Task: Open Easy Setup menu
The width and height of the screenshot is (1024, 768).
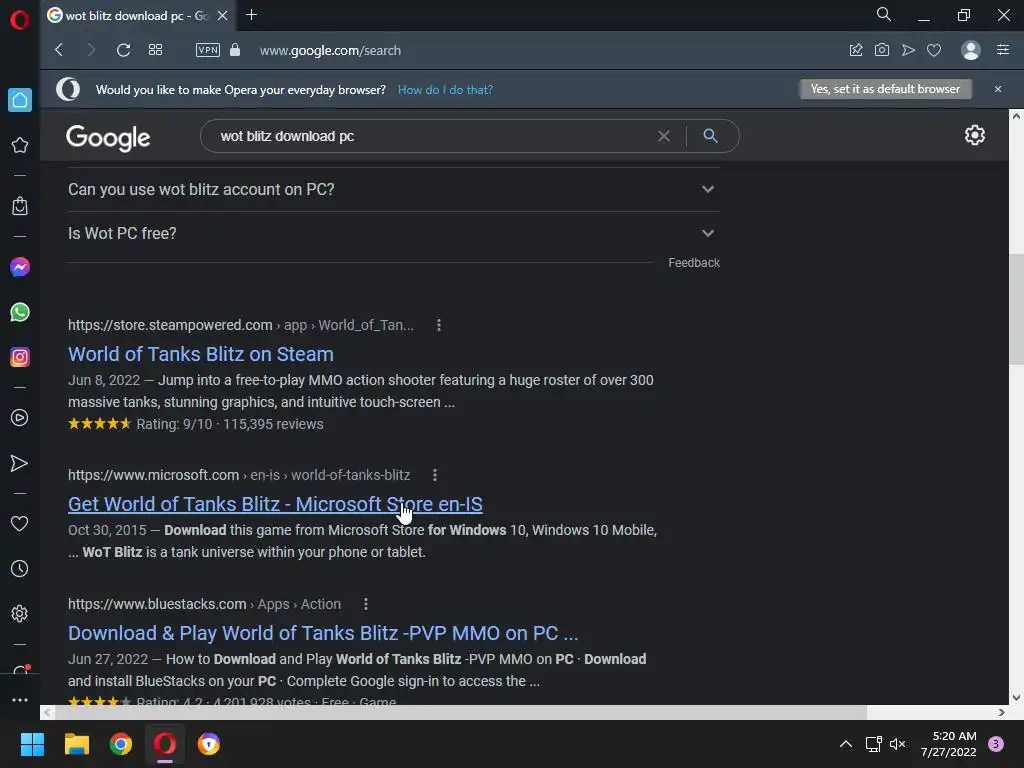Action: [1003, 50]
